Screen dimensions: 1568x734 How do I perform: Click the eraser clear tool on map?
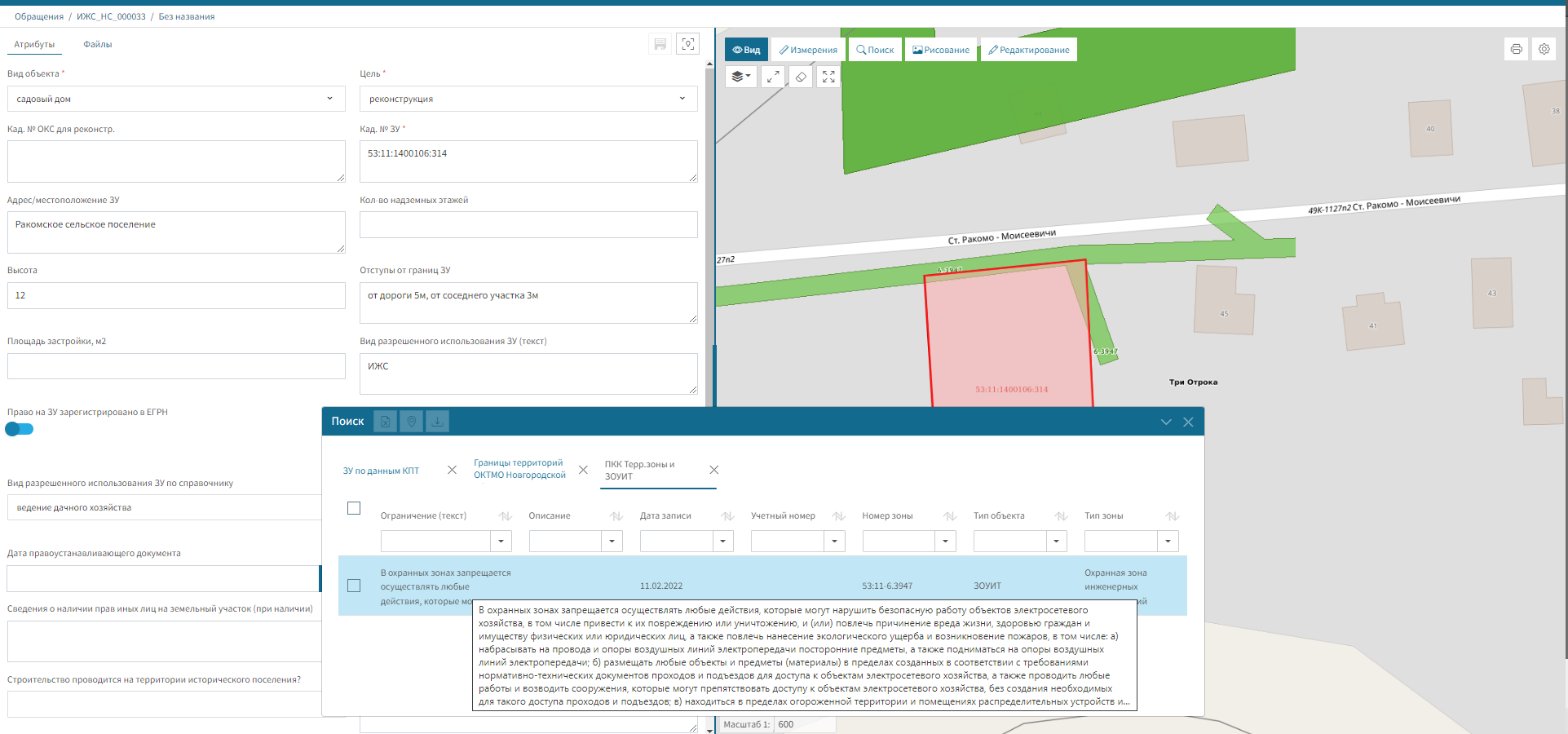801,77
